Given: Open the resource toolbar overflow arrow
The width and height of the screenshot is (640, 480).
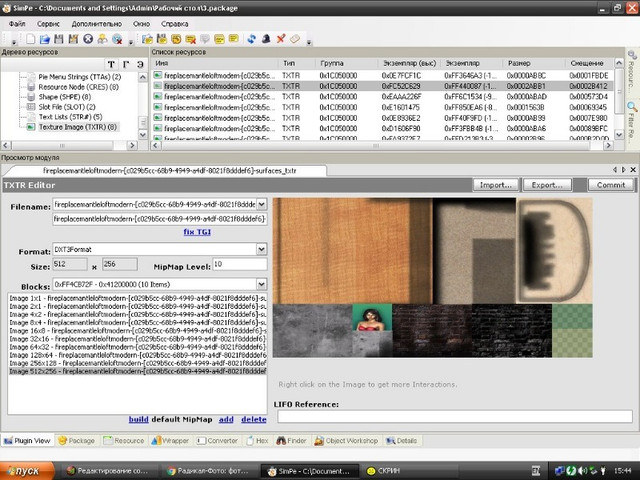Looking at the screenshot, I should (309, 42).
